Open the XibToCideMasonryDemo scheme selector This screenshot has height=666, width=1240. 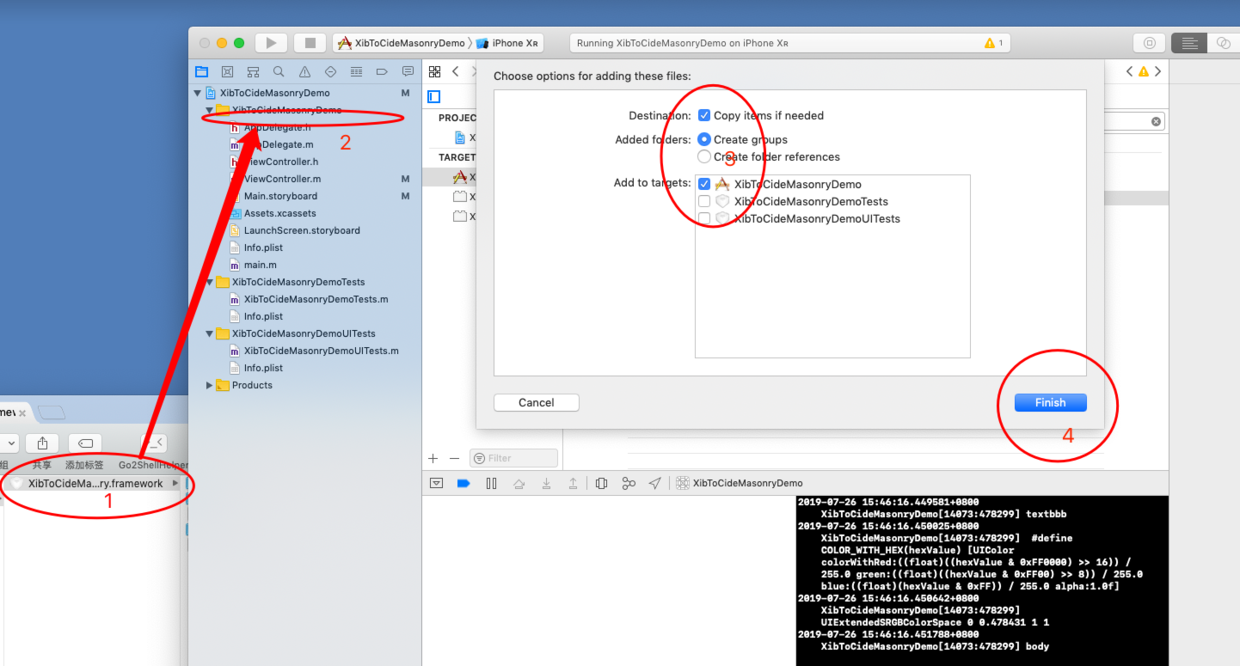tap(401, 43)
